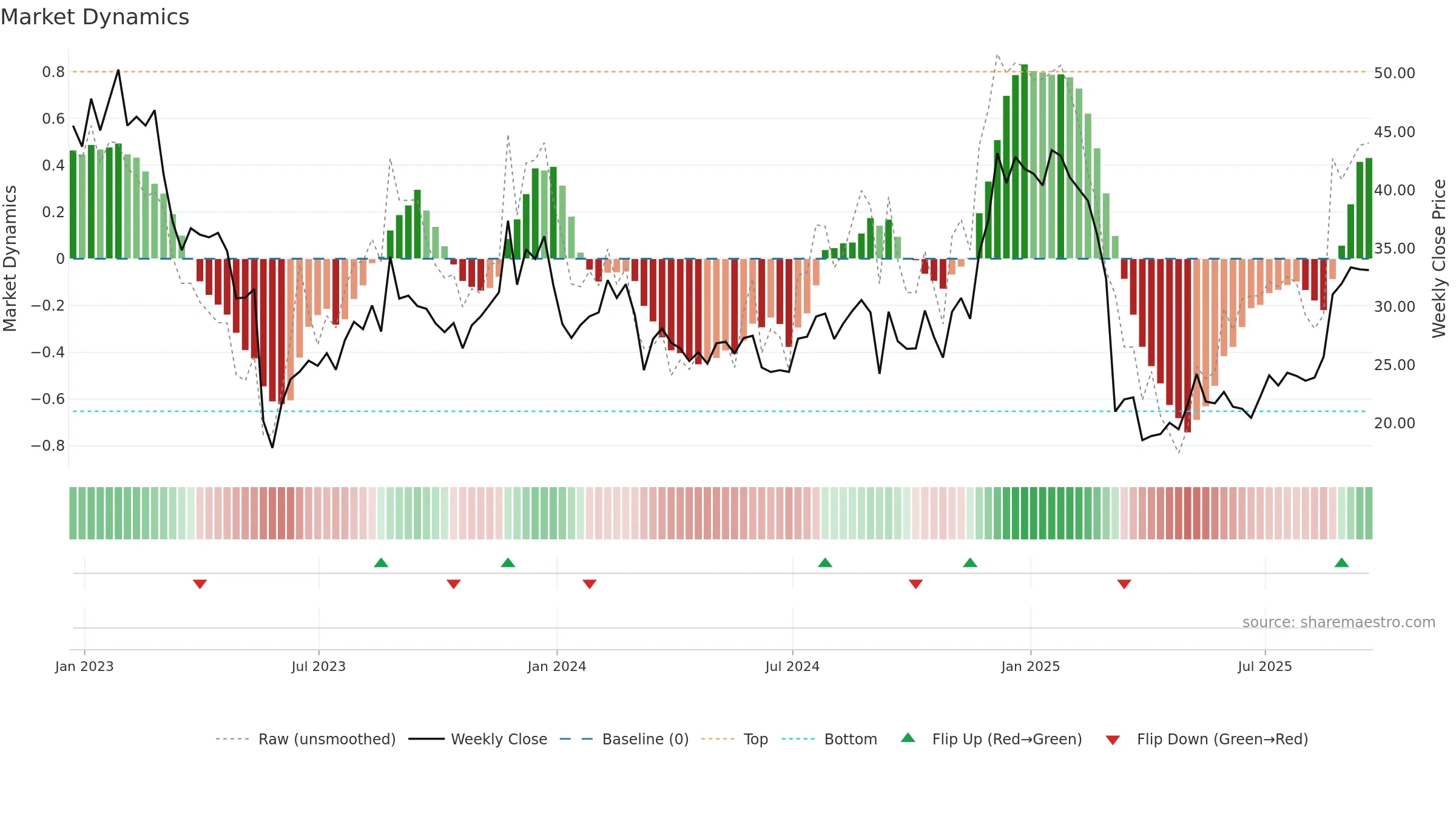Click the 20.00 price axis label
Viewport: 1456px width, 819px height.
[1395, 423]
